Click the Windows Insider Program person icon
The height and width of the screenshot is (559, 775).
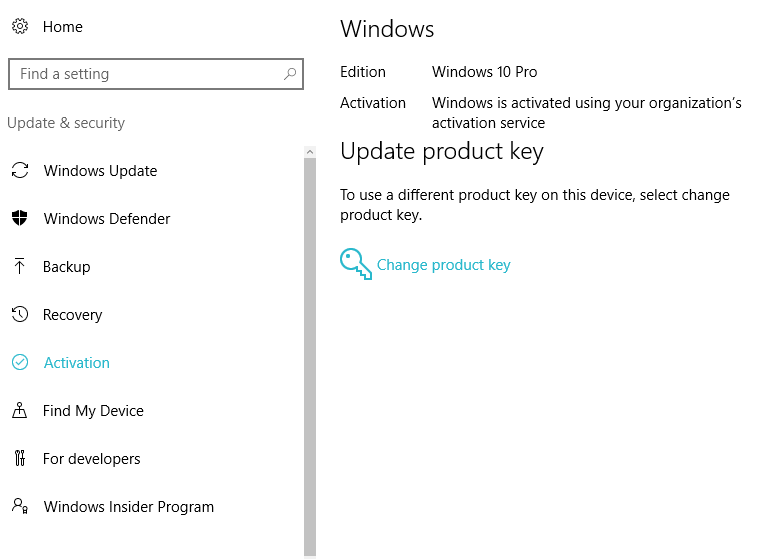20,506
